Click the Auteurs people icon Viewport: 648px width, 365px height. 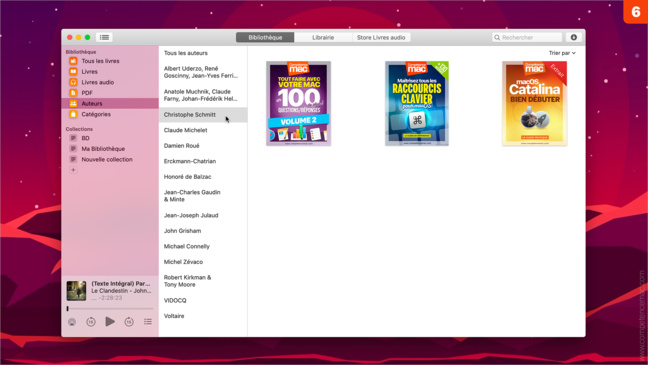point(73,103)
